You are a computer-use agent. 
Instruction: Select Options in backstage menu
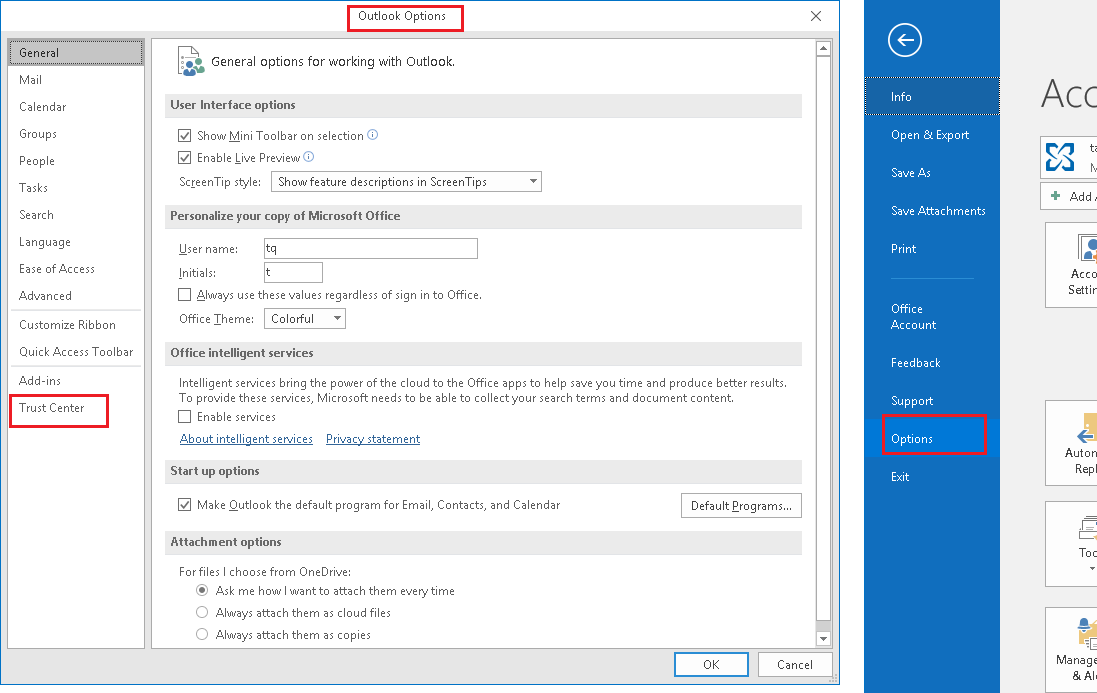pos(932,438)
